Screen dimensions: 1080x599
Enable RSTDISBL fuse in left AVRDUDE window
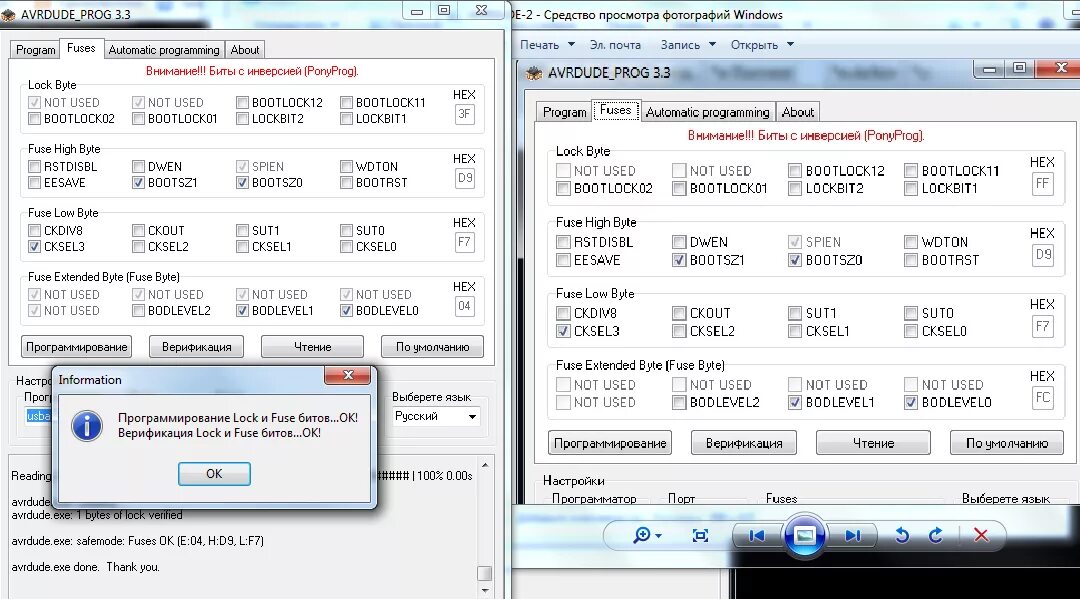[34, 167]
